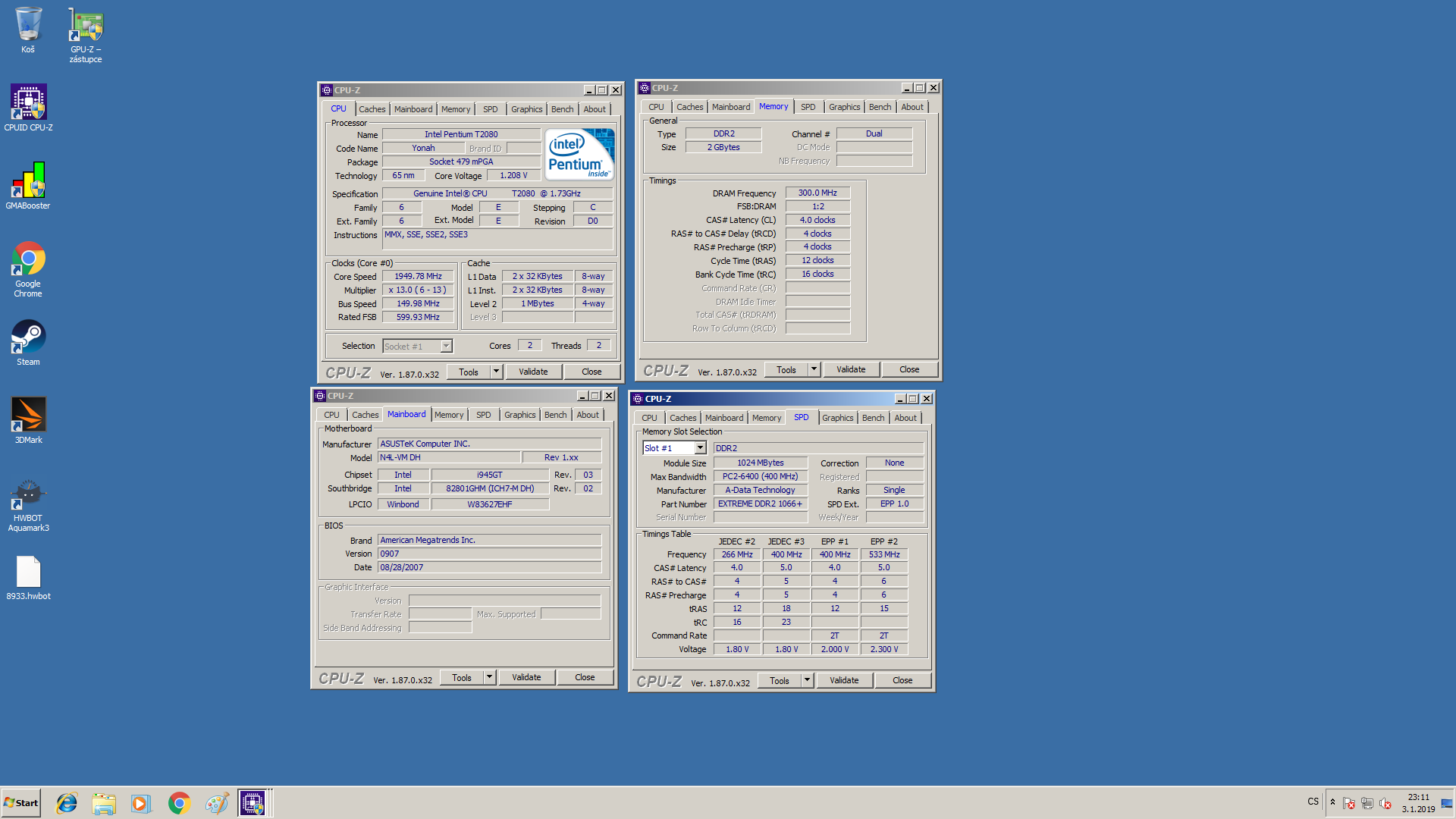The width and height of the screenshot is (1456, 819).
Task: Click Tools button in Memory window
Action: [x=786, y=369]
